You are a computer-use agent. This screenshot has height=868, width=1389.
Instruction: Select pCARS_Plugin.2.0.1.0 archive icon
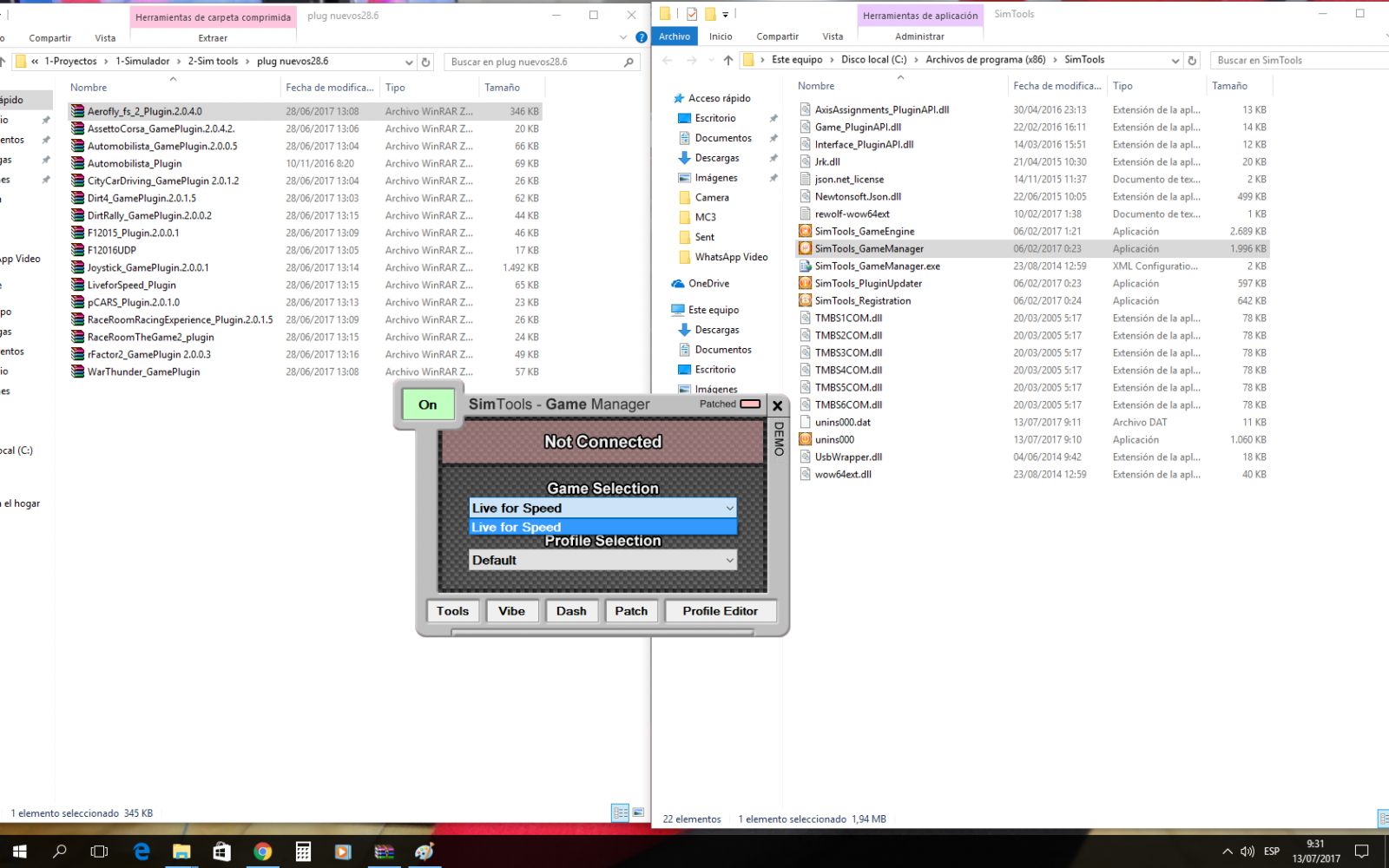[x=77, y=302]
